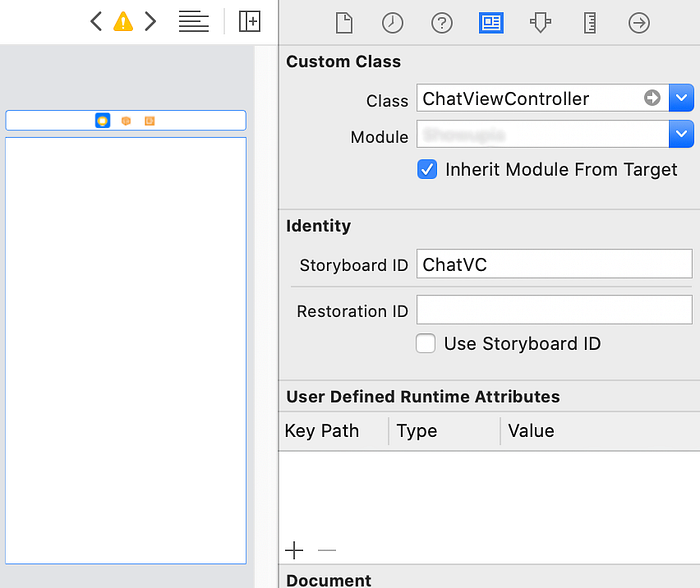Click the yellow warning triangle icon
Screen dimensions: 700x588
tap(123, 21)
